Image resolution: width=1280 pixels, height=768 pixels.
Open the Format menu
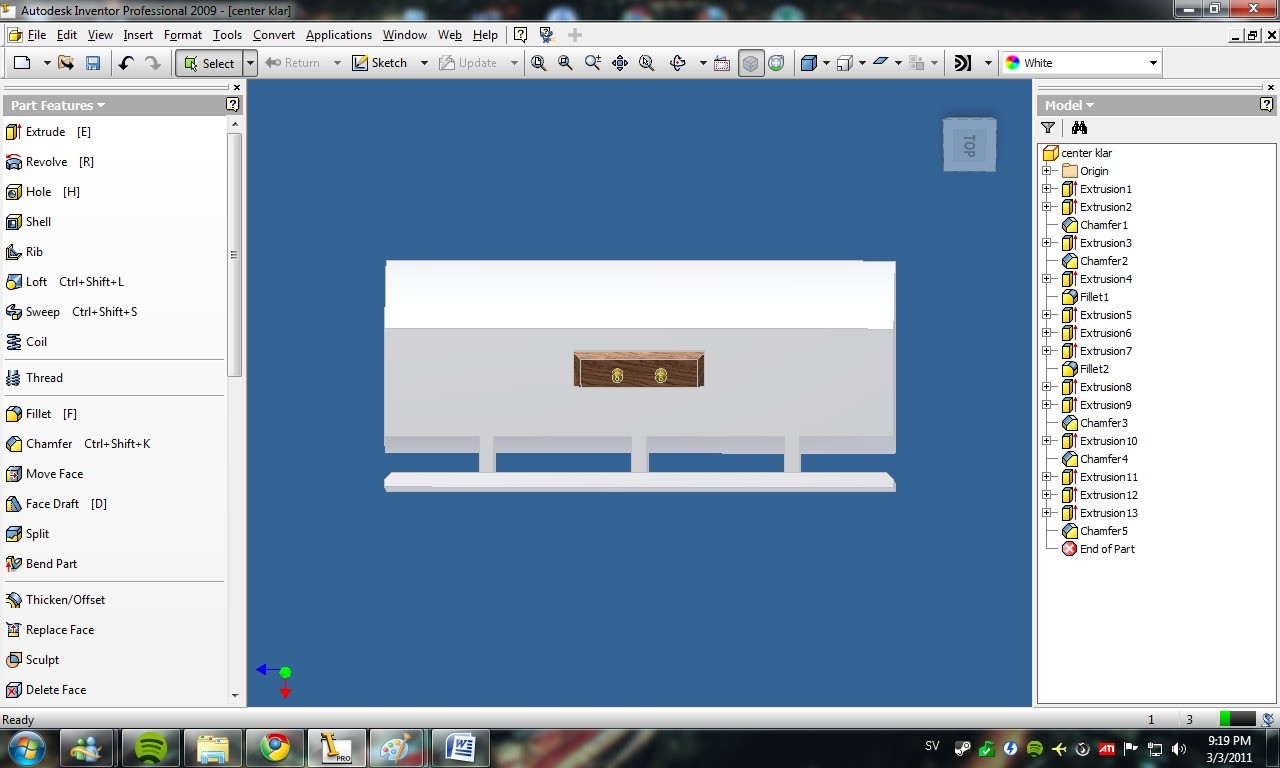(183, 35)
